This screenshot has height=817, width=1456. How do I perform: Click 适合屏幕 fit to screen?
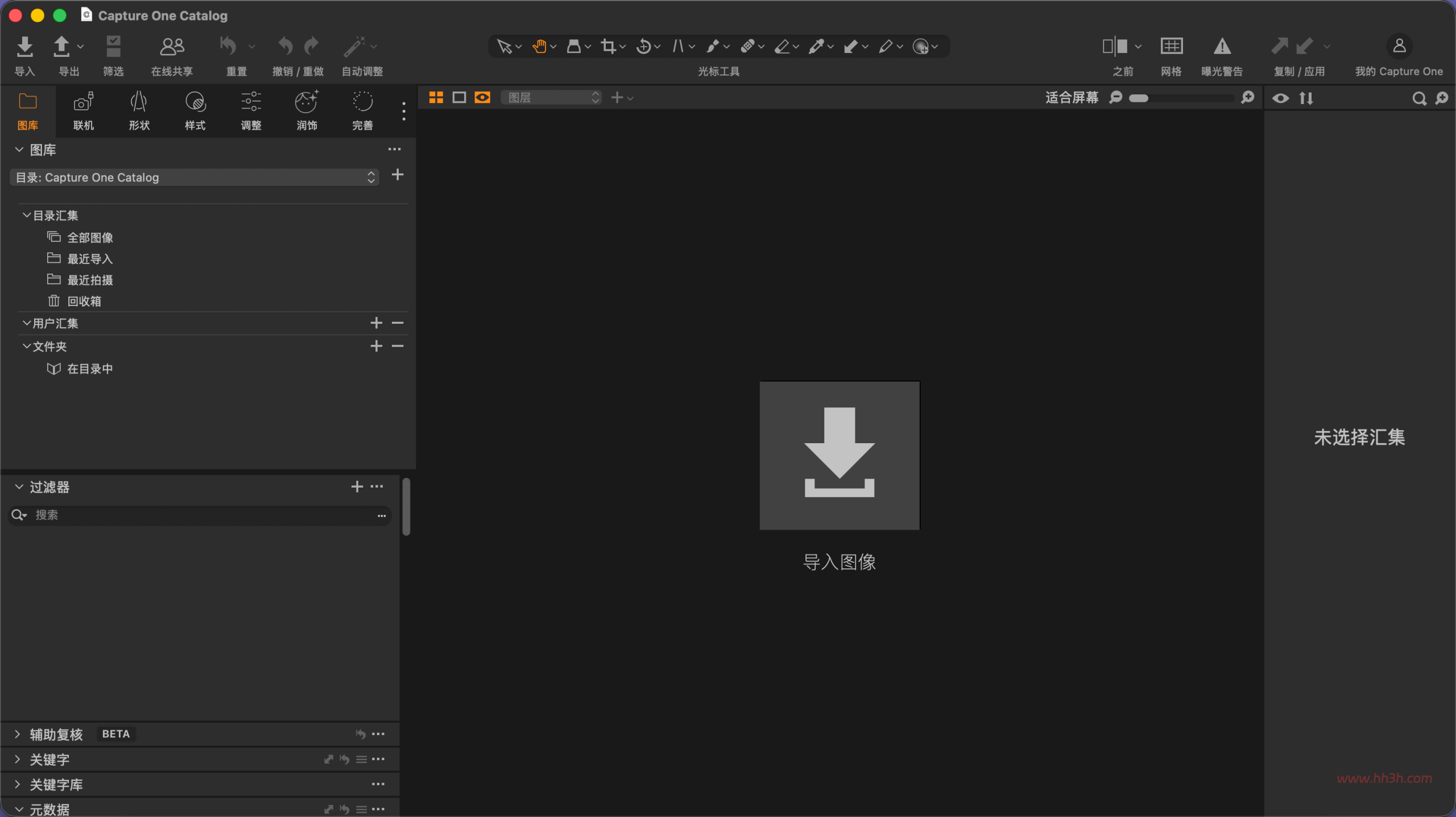1072,98
